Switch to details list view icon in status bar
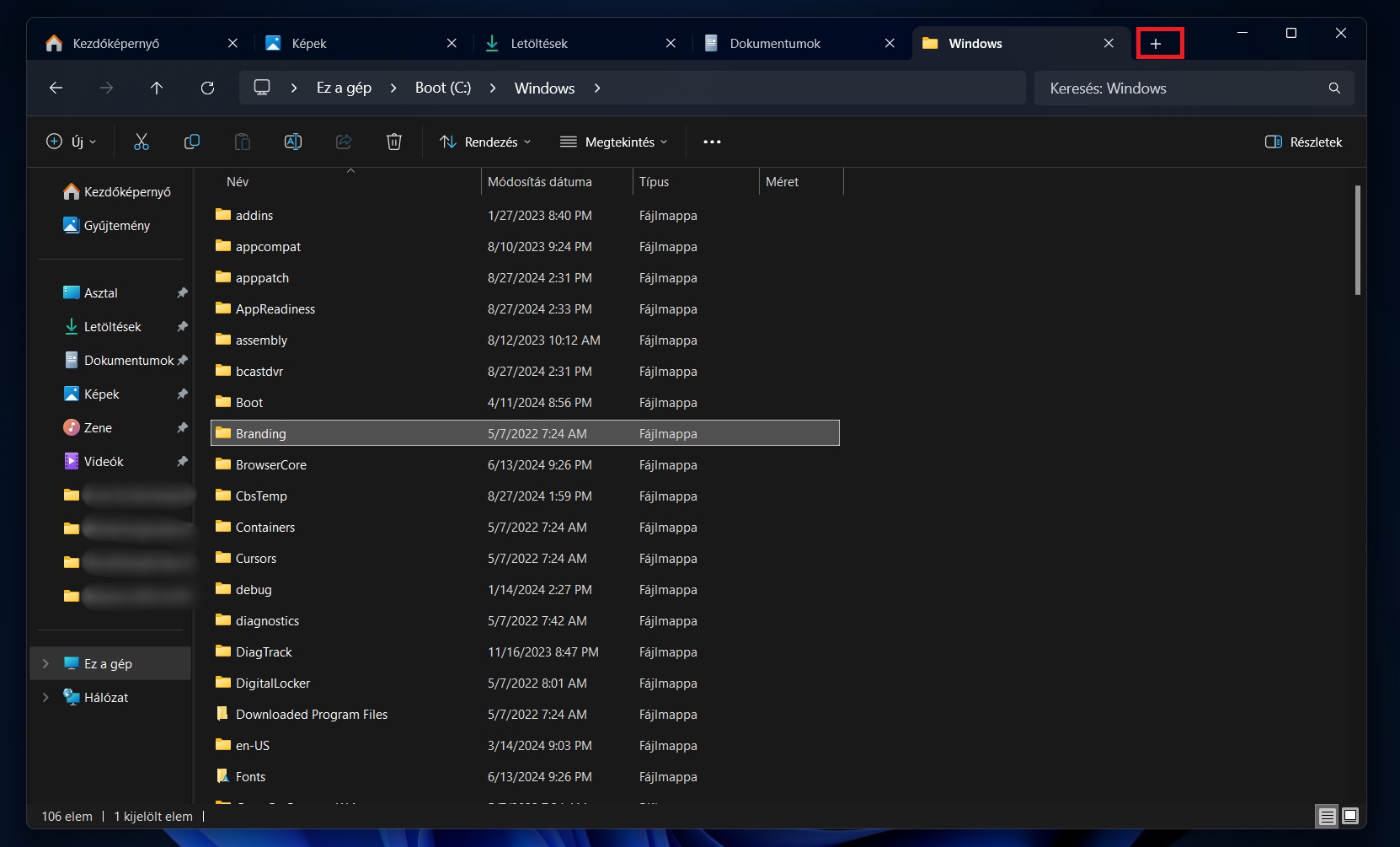Screen dimensions: 1400x847 coord(1327,816)
